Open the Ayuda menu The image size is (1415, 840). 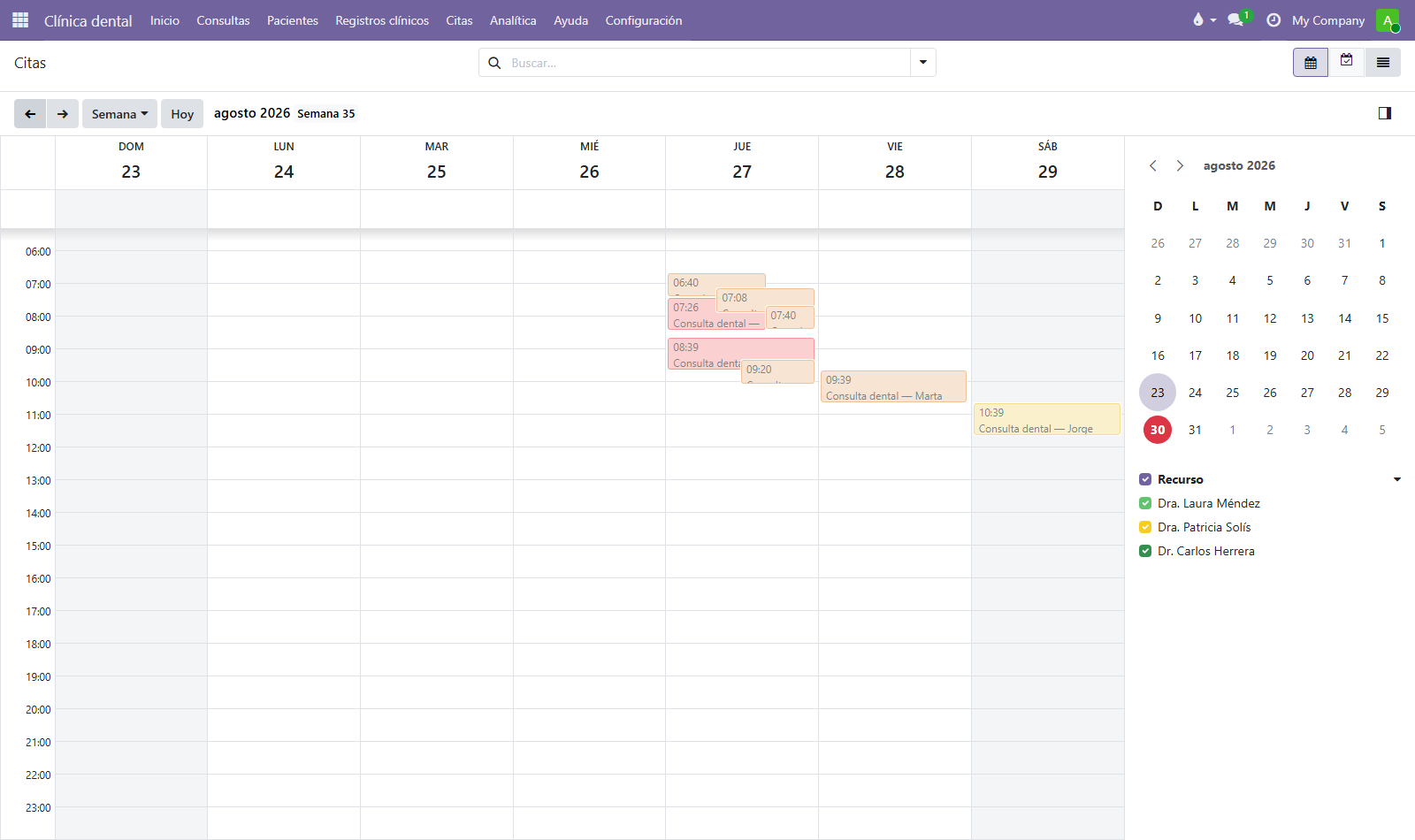pos(571,20)
